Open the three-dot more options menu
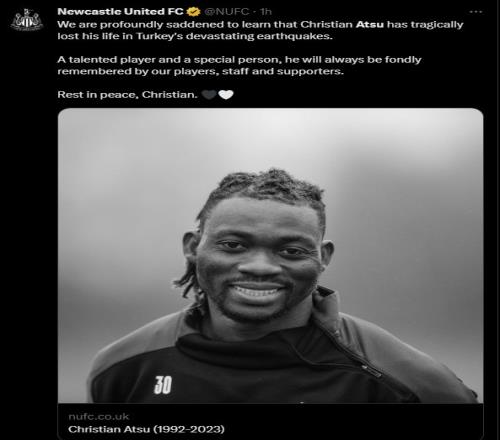 pos(476,12)
